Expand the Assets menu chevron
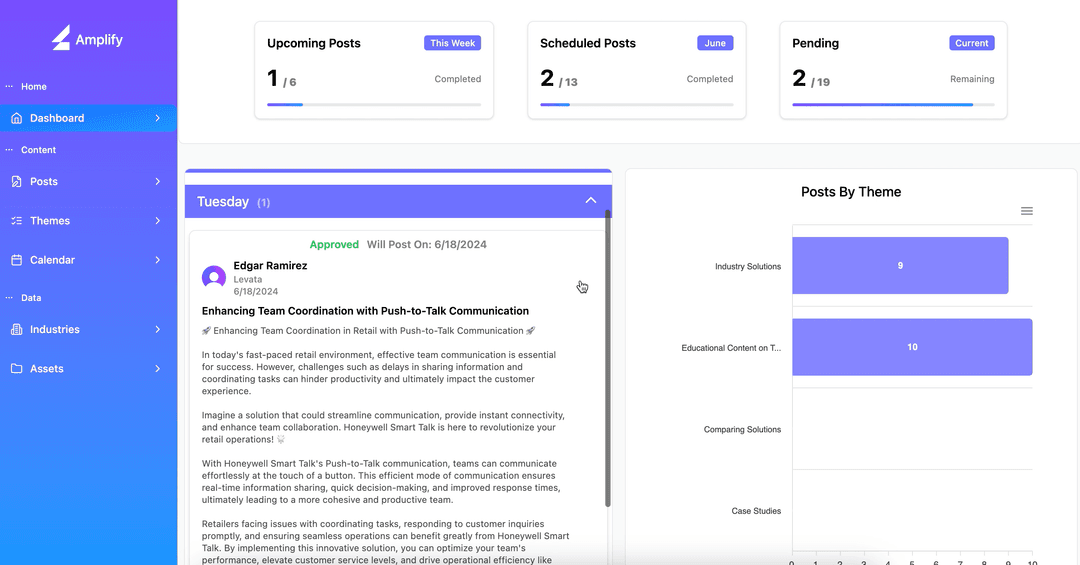This screenshot has width=1080, height=565. click(x=158, y=369)
